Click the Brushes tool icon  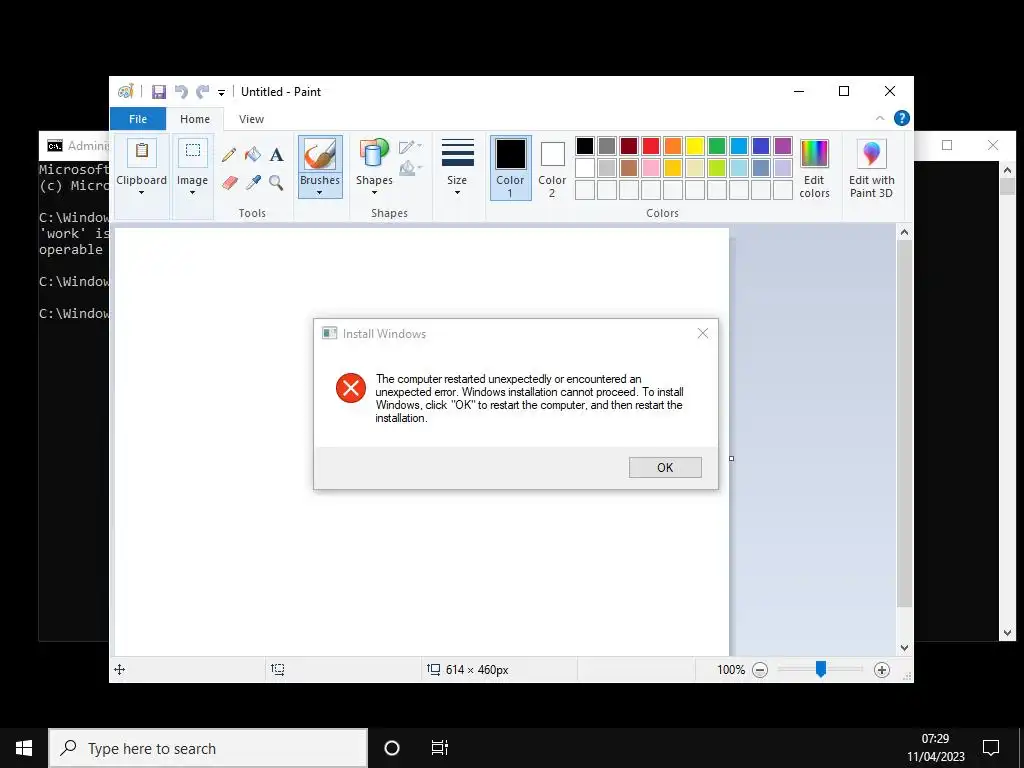[320, 155]
